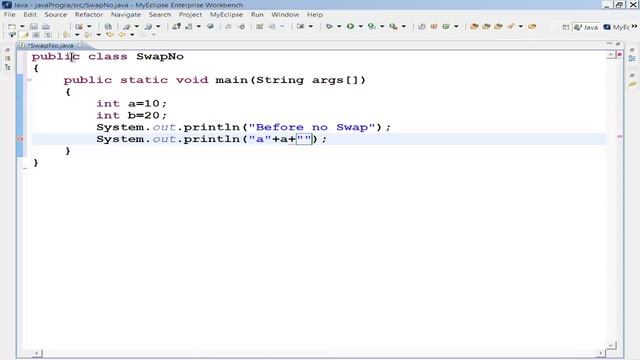
Task: Click the Previous Annotation toolbar icon
Action: [x=87, y=35]
